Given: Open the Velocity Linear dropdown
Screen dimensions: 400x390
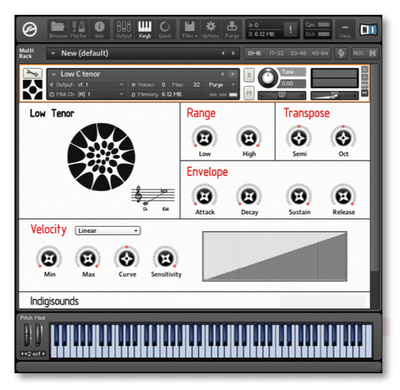Looking at the screenshot, I should click(x=108, y=231).
